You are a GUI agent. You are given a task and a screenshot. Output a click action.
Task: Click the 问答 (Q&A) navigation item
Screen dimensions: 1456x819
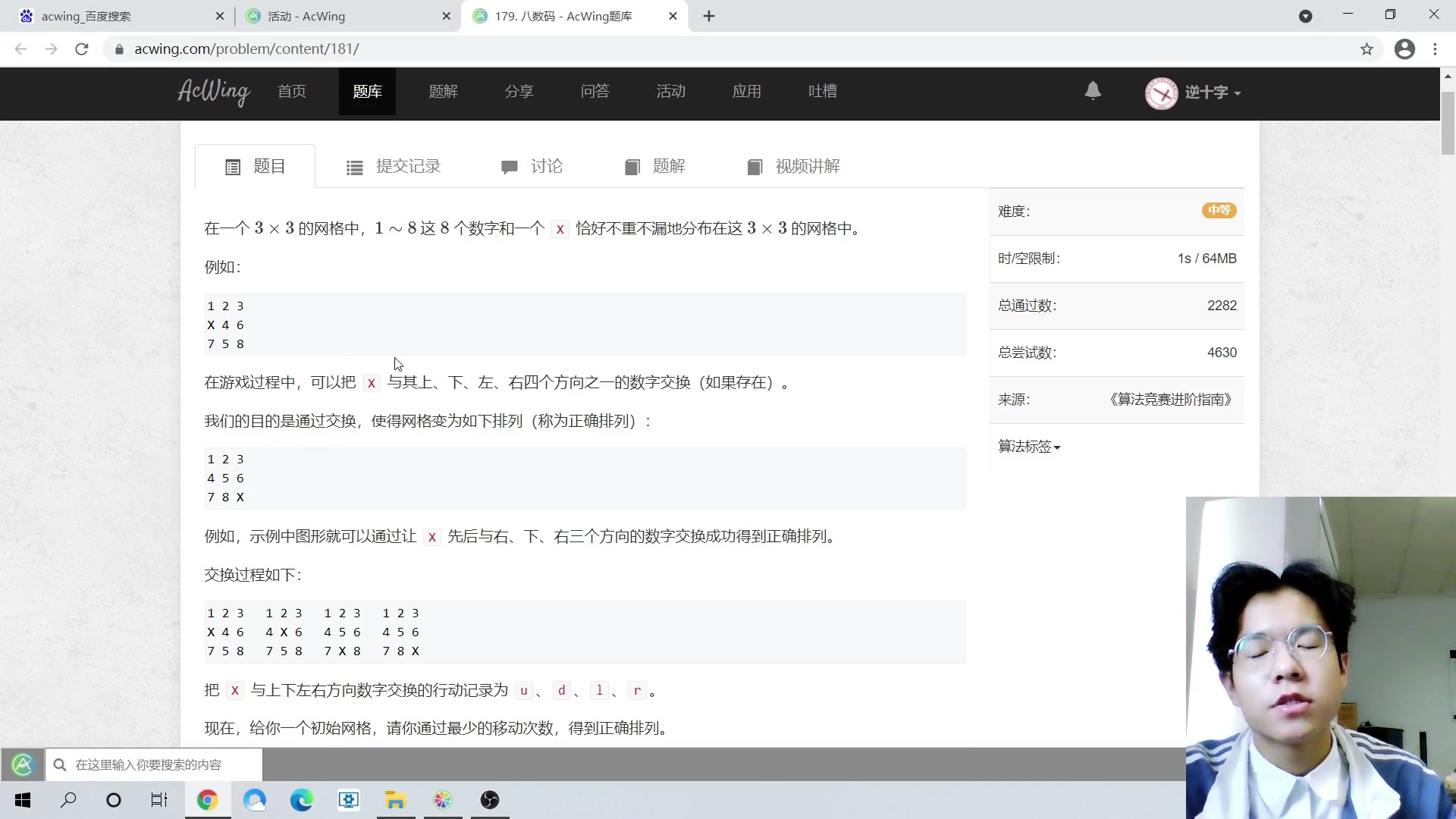point(594,91)
